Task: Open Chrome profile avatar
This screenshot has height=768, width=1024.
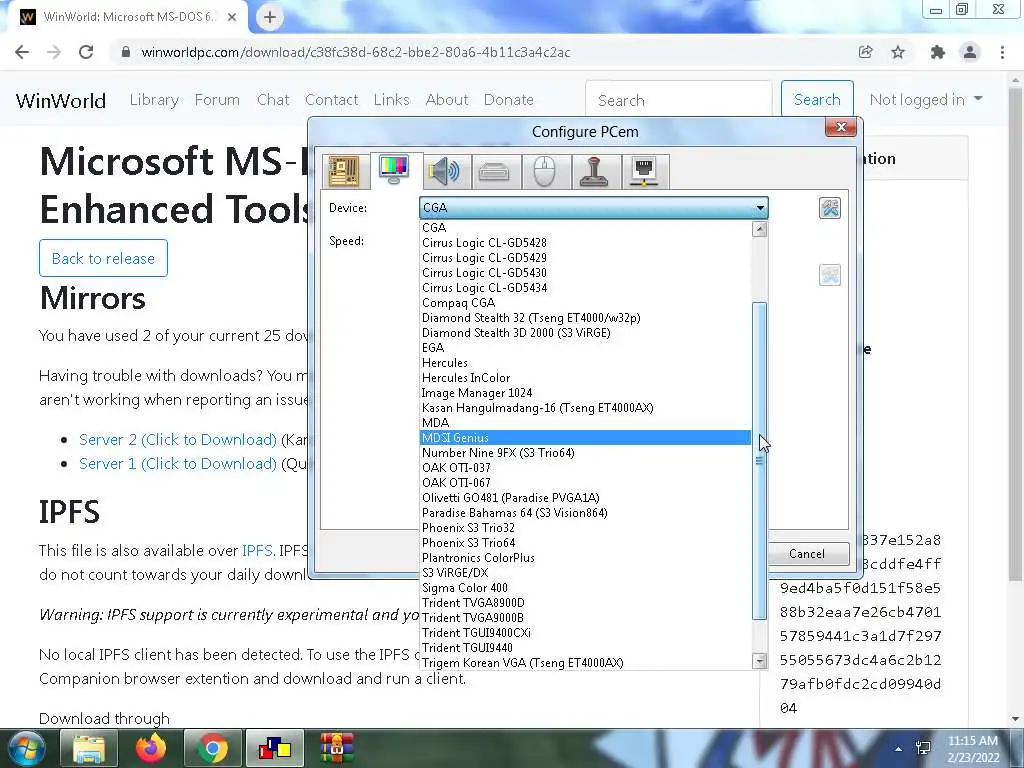Action: (x=970, y=52)
